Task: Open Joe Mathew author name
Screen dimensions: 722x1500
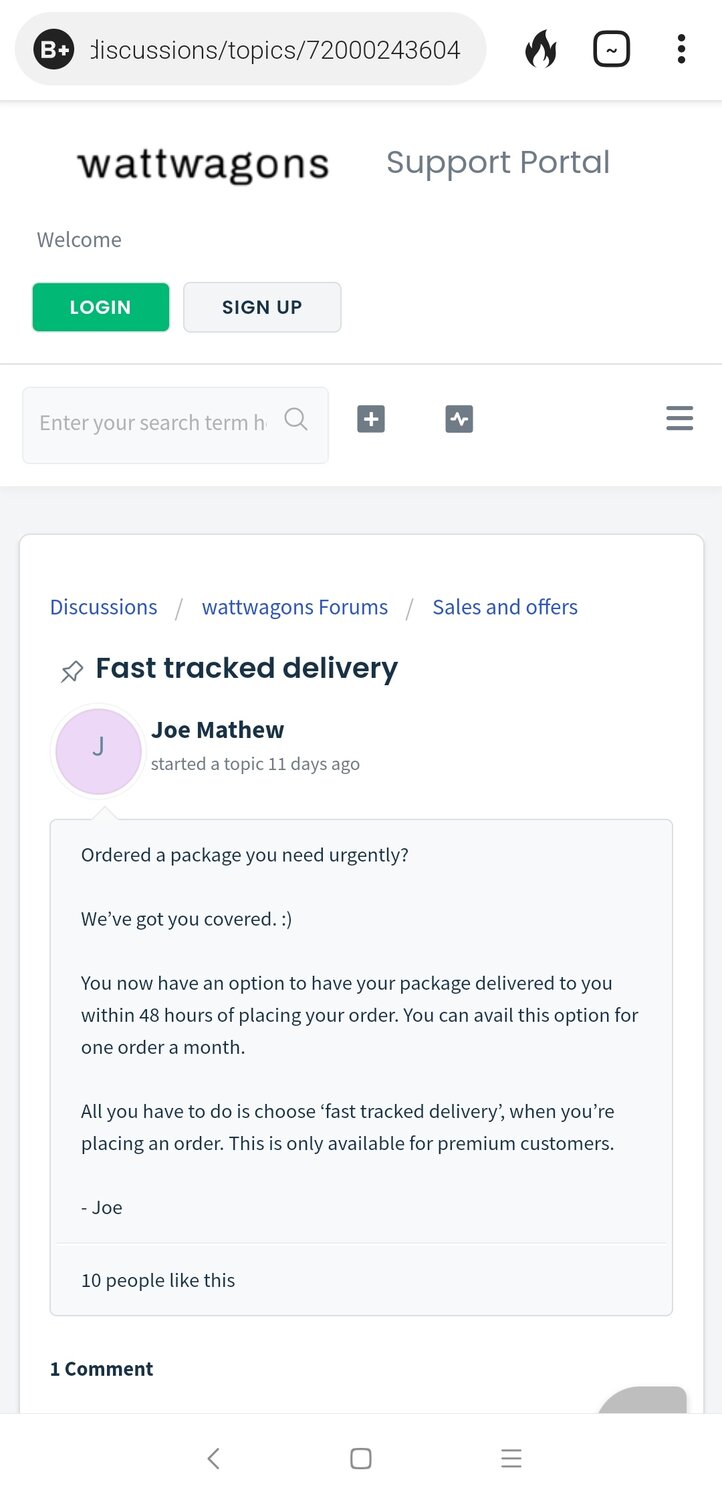Action: [x=217, y=730]
